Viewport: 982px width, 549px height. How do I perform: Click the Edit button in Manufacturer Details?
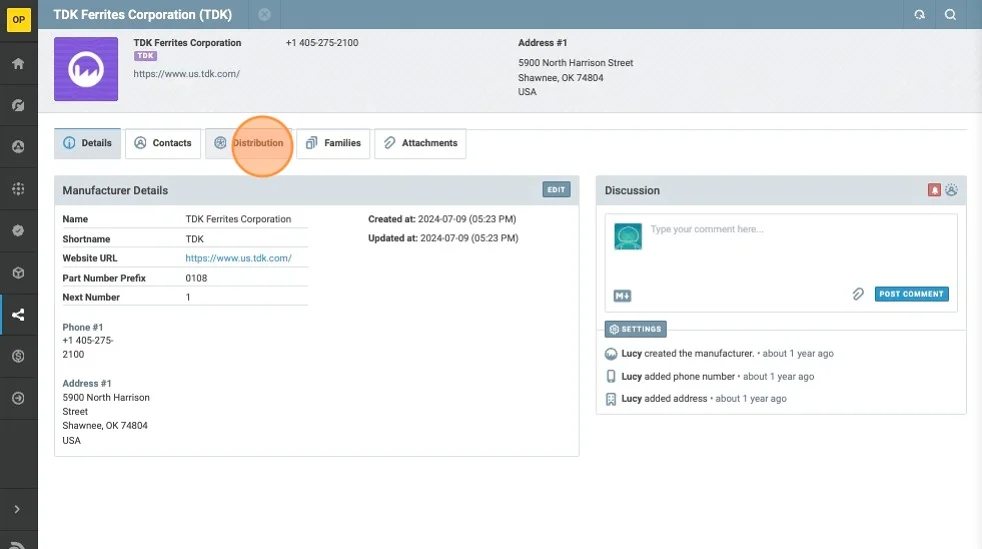pos(556,190)
